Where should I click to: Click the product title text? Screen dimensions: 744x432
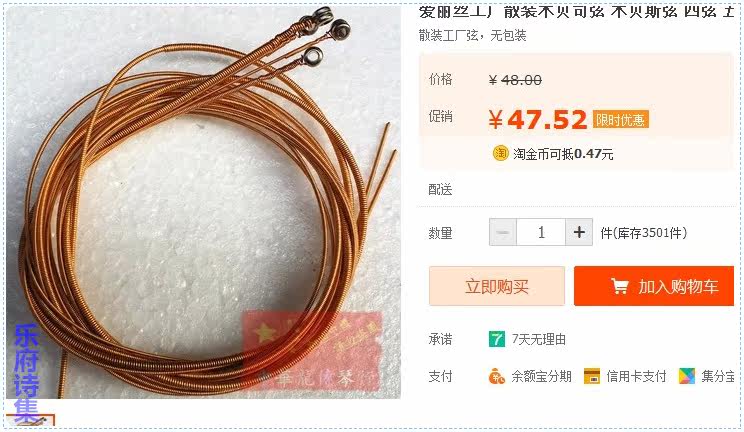[576, 12]
